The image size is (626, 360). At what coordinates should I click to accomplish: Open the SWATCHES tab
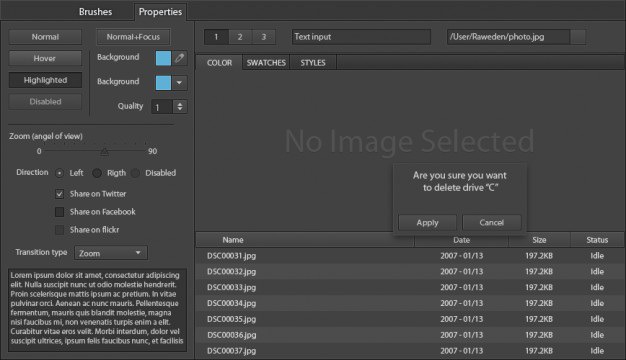pos(266,63)
